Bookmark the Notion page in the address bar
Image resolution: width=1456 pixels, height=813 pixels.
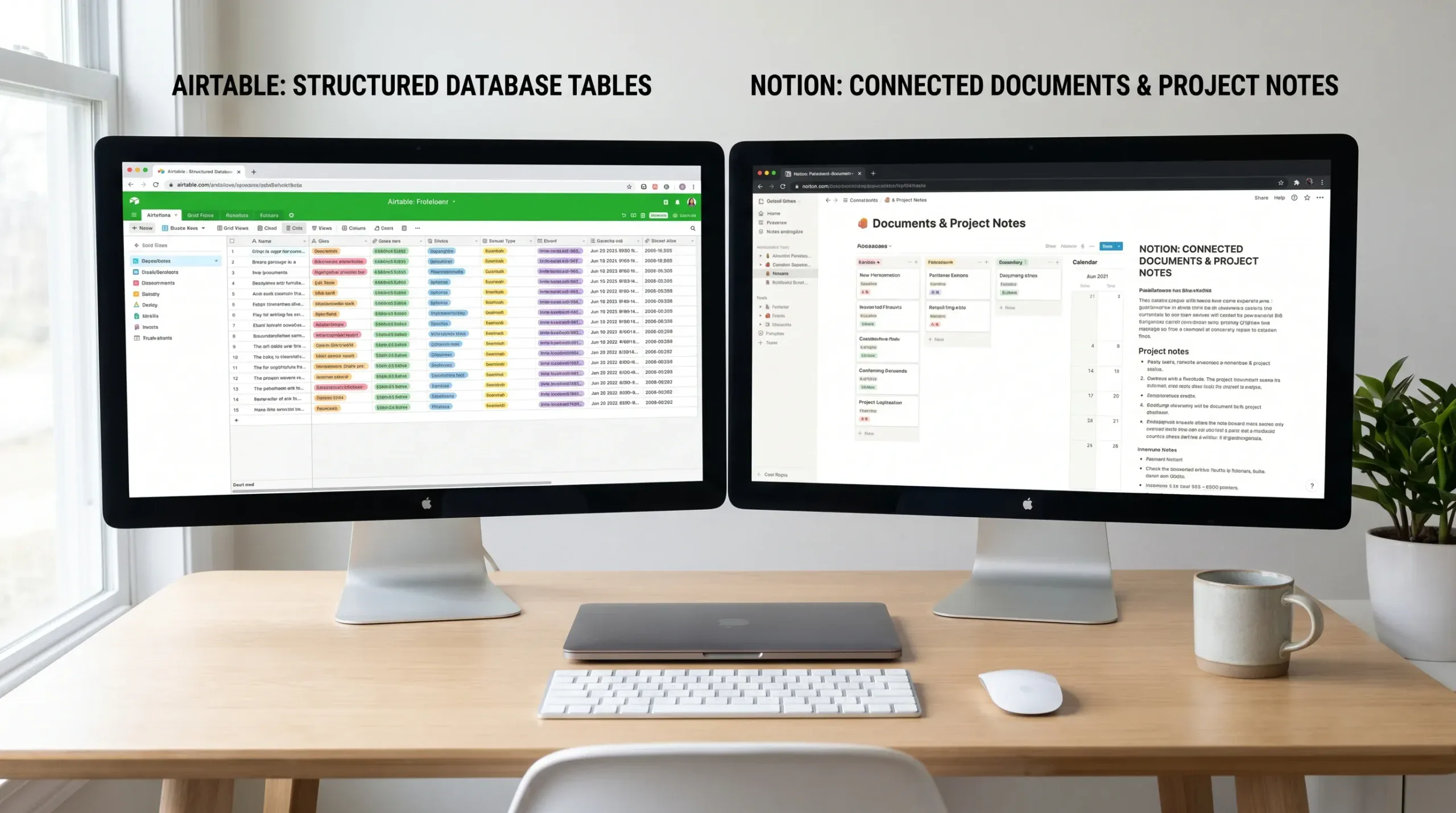1281,183
